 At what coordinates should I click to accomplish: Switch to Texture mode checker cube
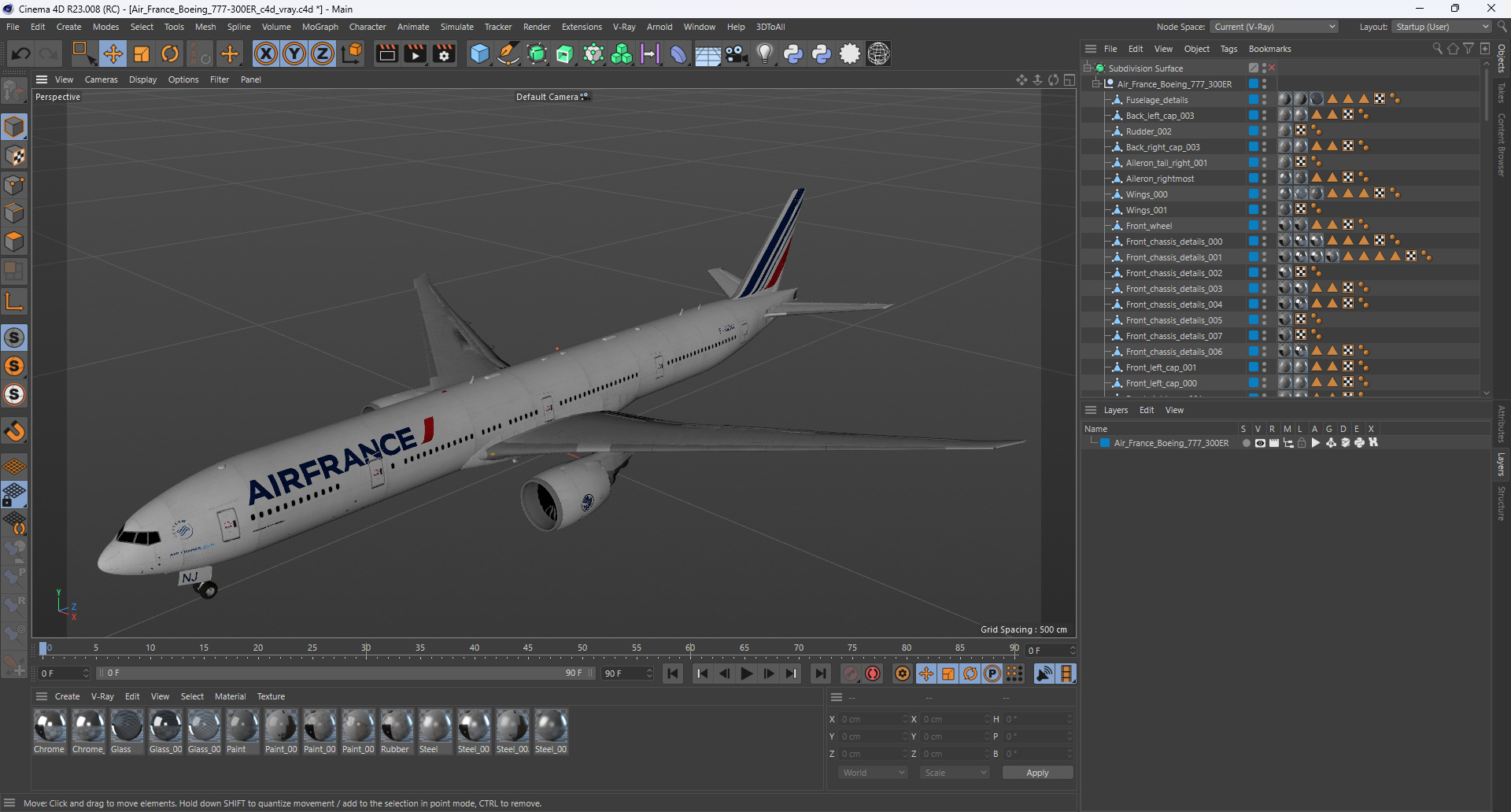[x=14, y=156]
